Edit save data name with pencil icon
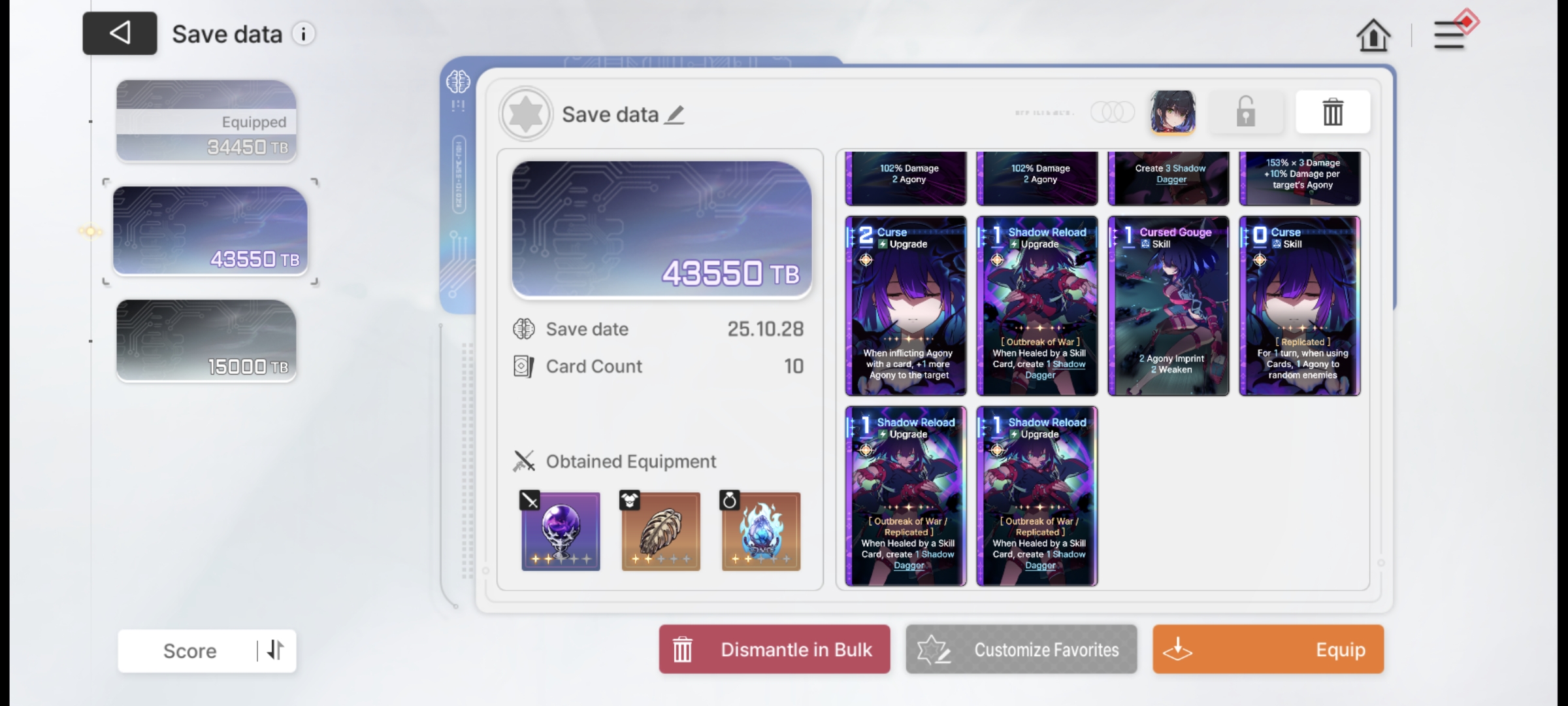 [x=675, y=115]
